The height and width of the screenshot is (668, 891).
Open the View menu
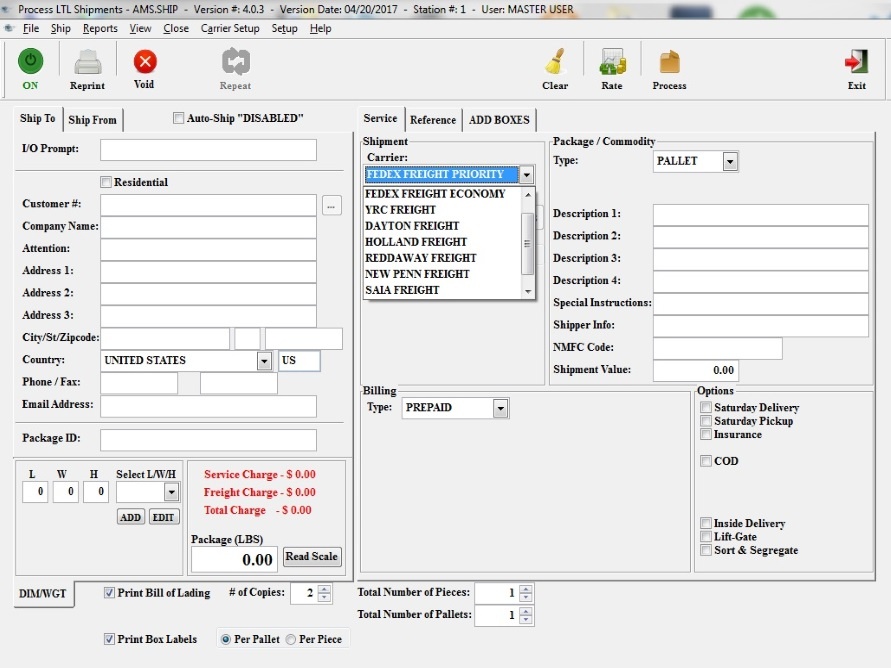click(140, 28)
